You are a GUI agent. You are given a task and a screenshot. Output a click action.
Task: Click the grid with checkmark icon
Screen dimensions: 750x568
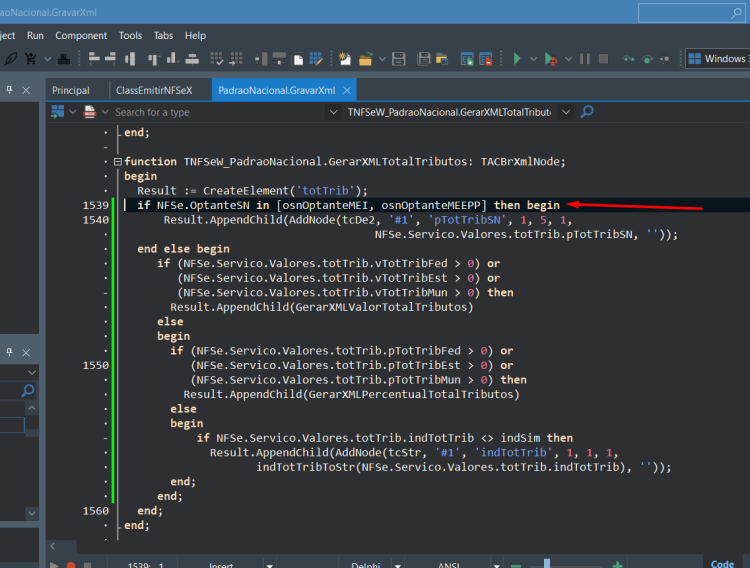coord(217,59)
